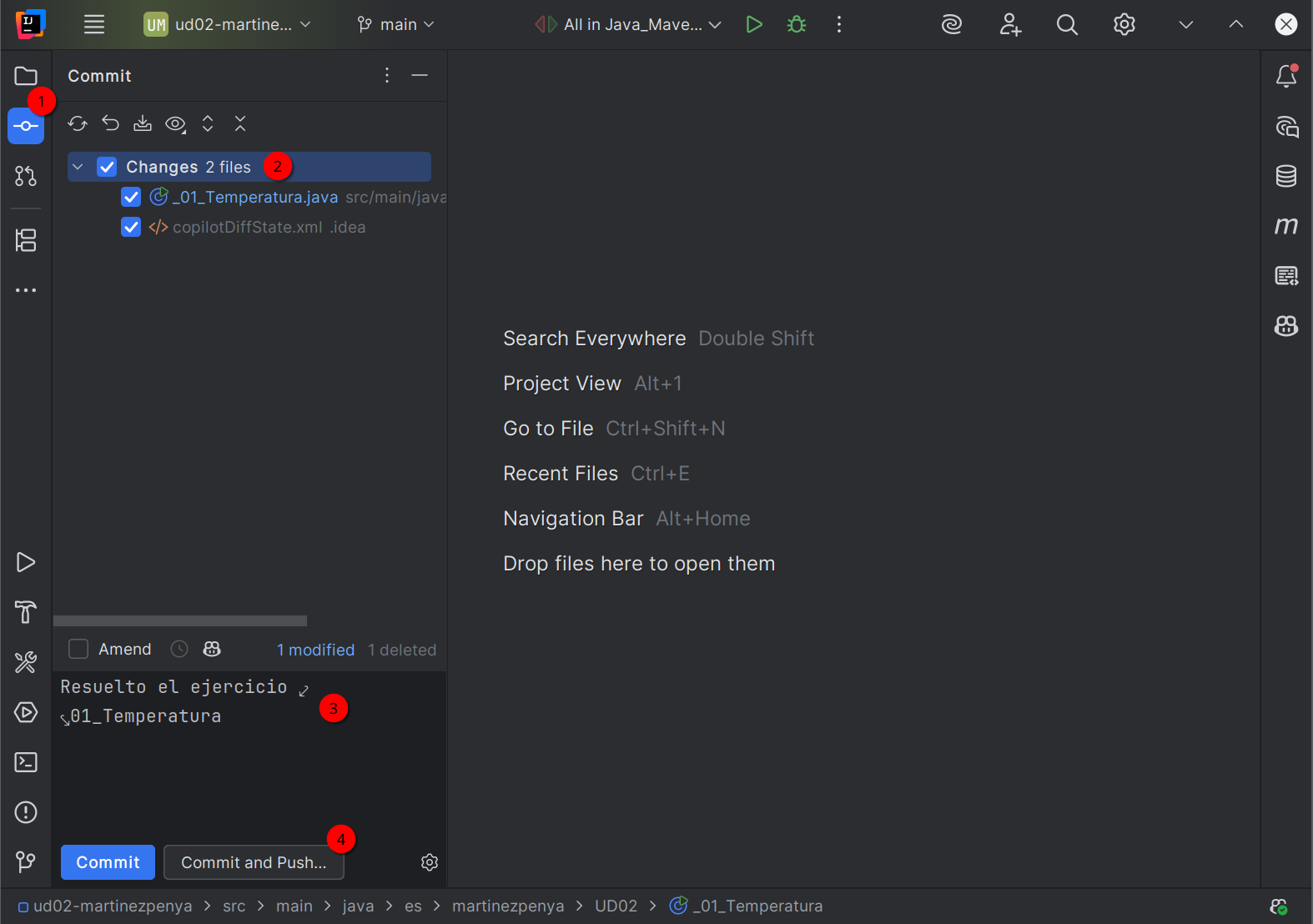1313x924 pixels.
Task: Open Search Everywhere magnifier icon
Action: point(1067,24)
